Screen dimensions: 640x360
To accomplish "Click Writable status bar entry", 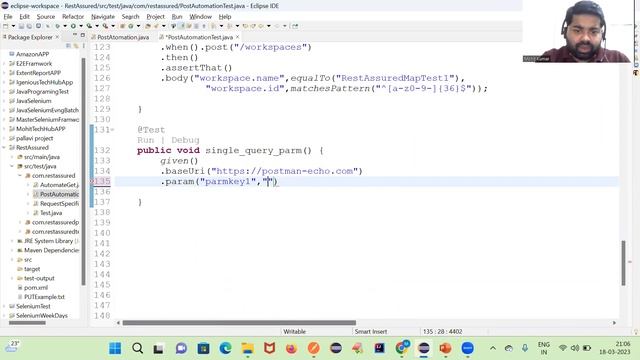I will [x=294, y=331].
